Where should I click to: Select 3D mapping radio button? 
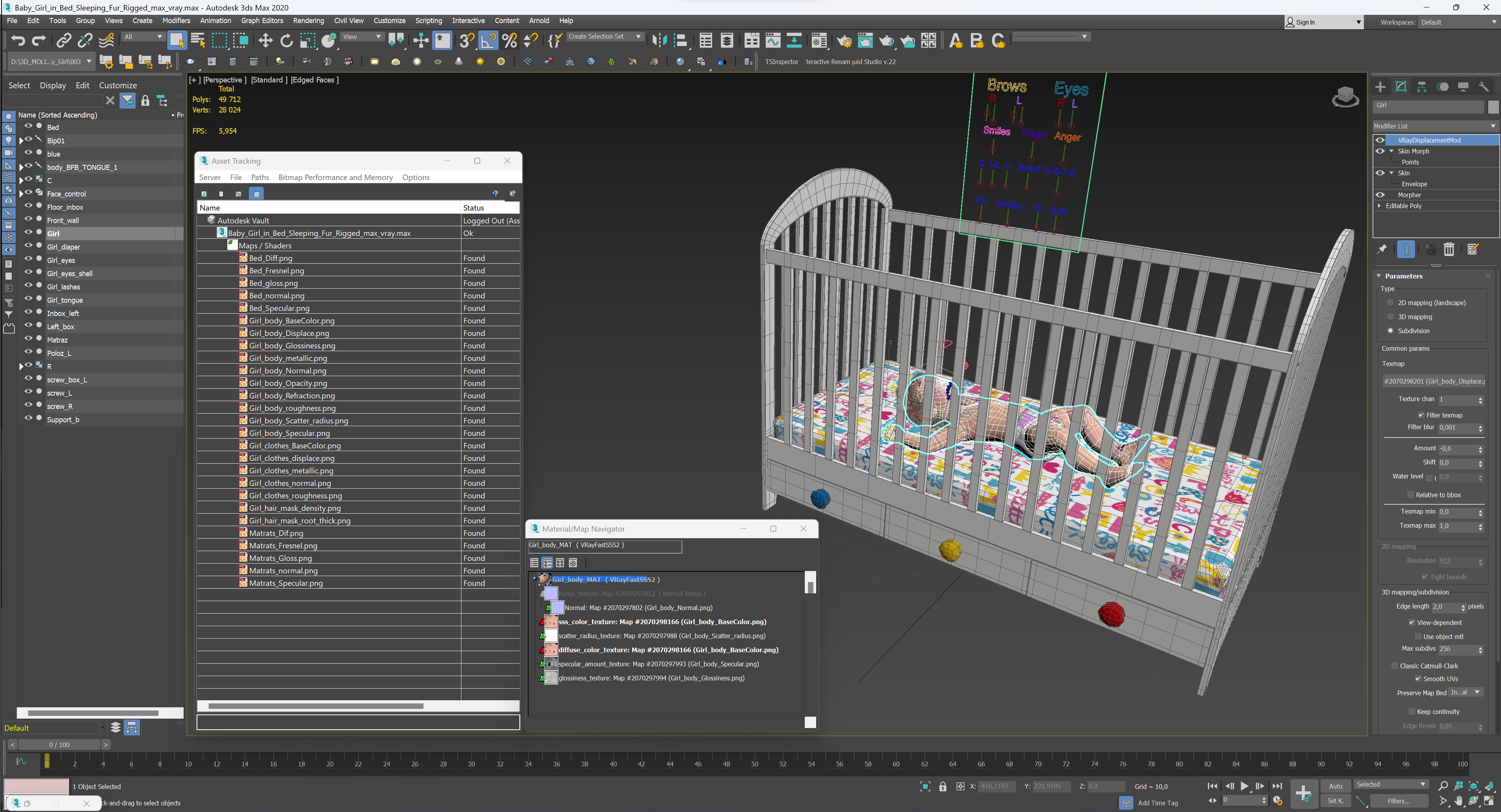pyautogui.click(x=1390, y=316)
